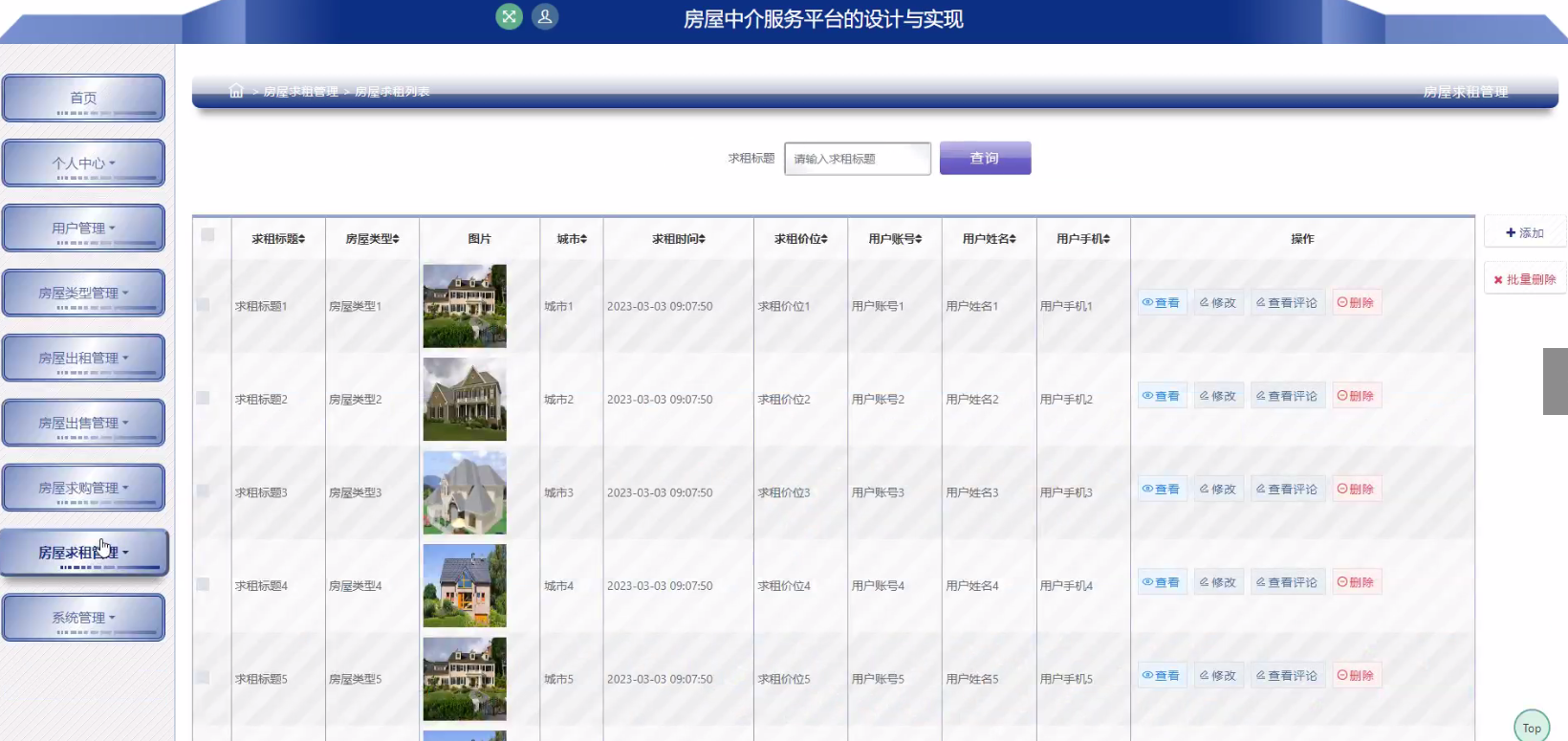This screenshot has width=1568, height=741.
Task: View comments for row 求租标题4
Action: coord(1288,582)
